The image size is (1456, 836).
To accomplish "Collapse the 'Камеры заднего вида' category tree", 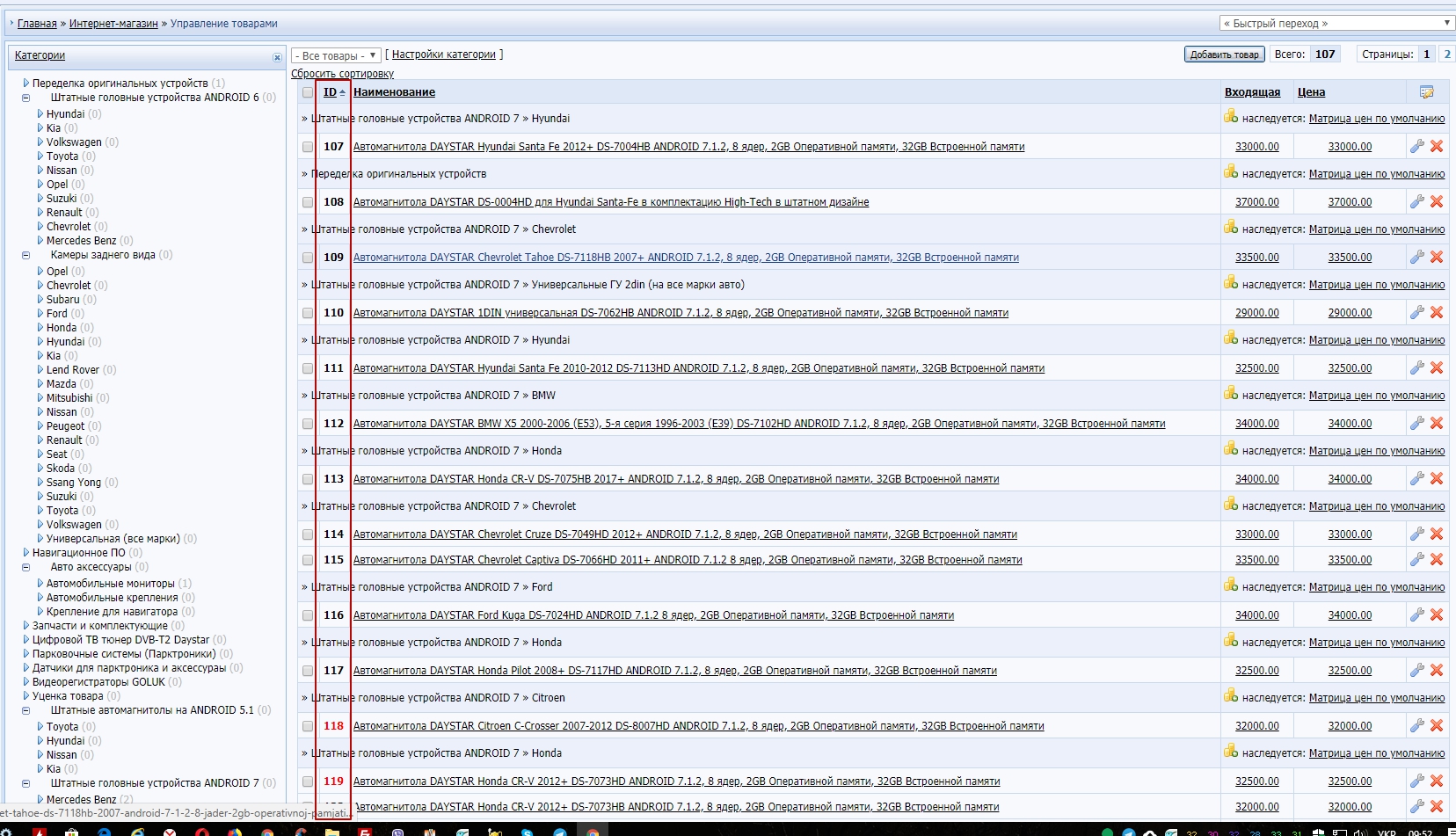I will pyautogui.click(x=25, y=256).
